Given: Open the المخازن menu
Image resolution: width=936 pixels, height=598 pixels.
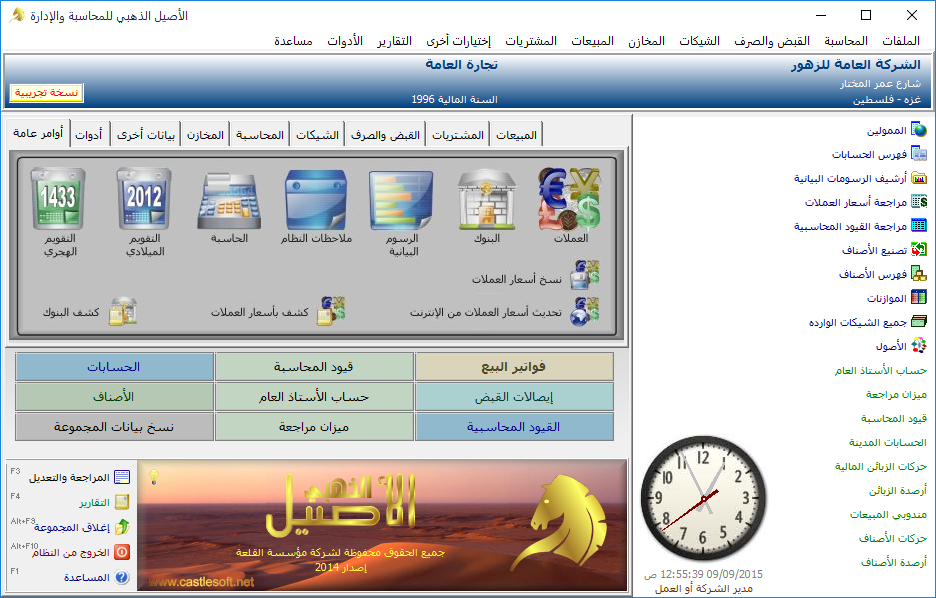Looking at the screenshot, I should tap(646, 41).
